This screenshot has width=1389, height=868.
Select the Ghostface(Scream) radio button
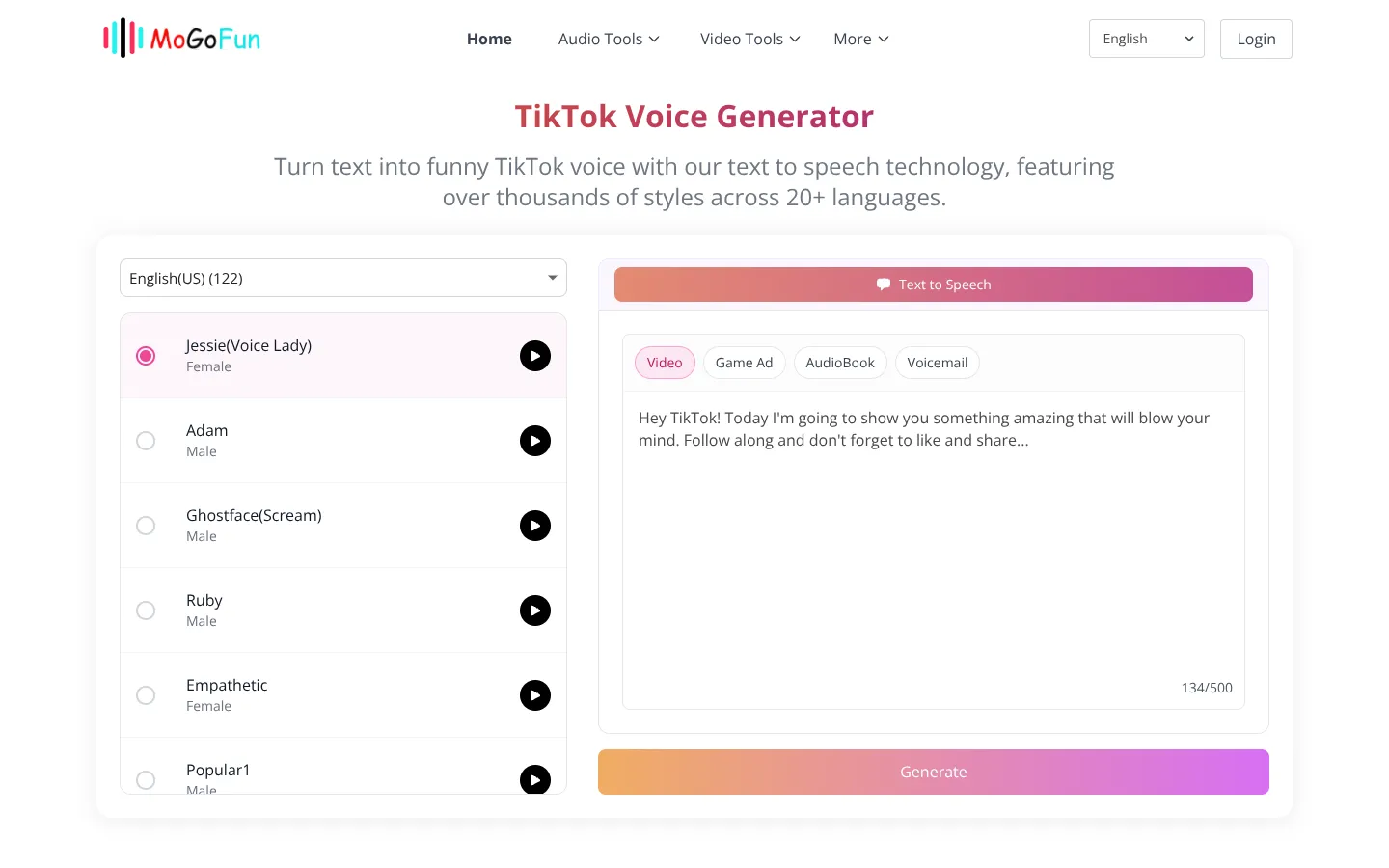146,526
